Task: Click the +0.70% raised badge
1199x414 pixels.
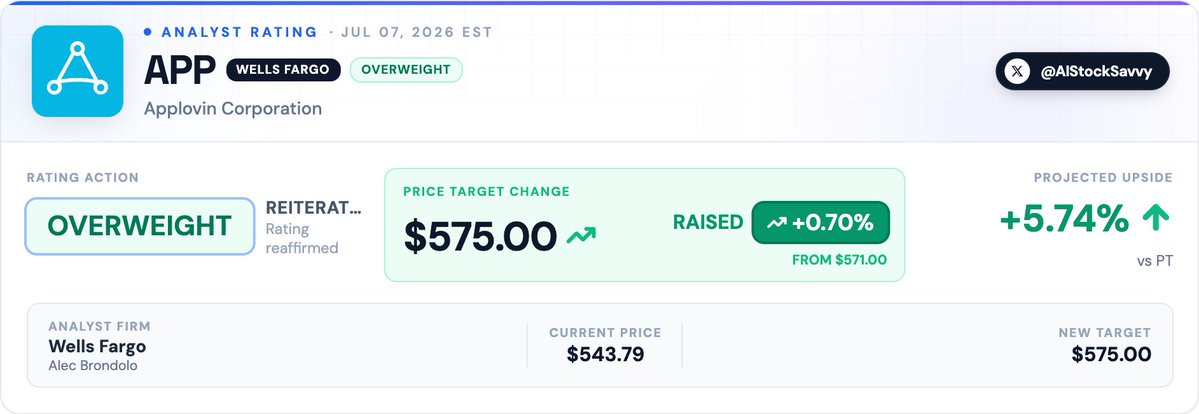Action: tap(820, 223)
